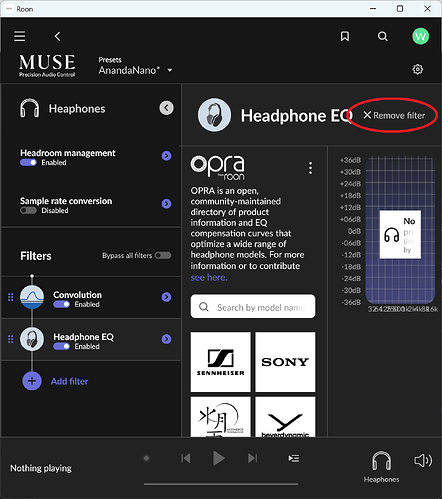Click the Search by model name field

253,306
